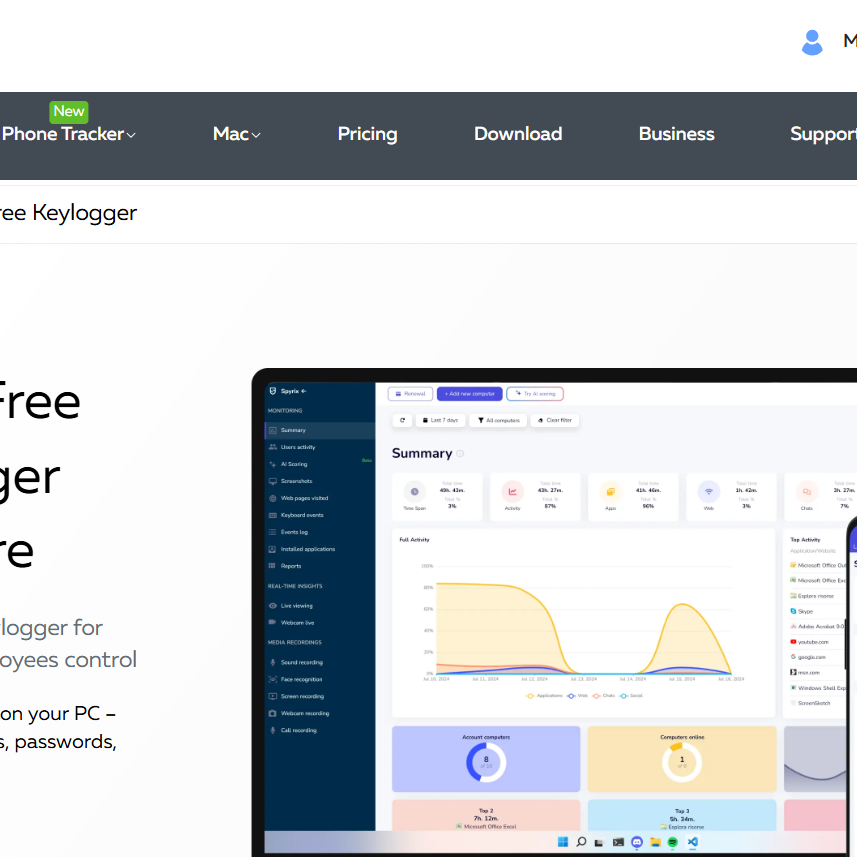
Task: Click the Spyrix shield logo in dashboard
Action: coord(273,391)
